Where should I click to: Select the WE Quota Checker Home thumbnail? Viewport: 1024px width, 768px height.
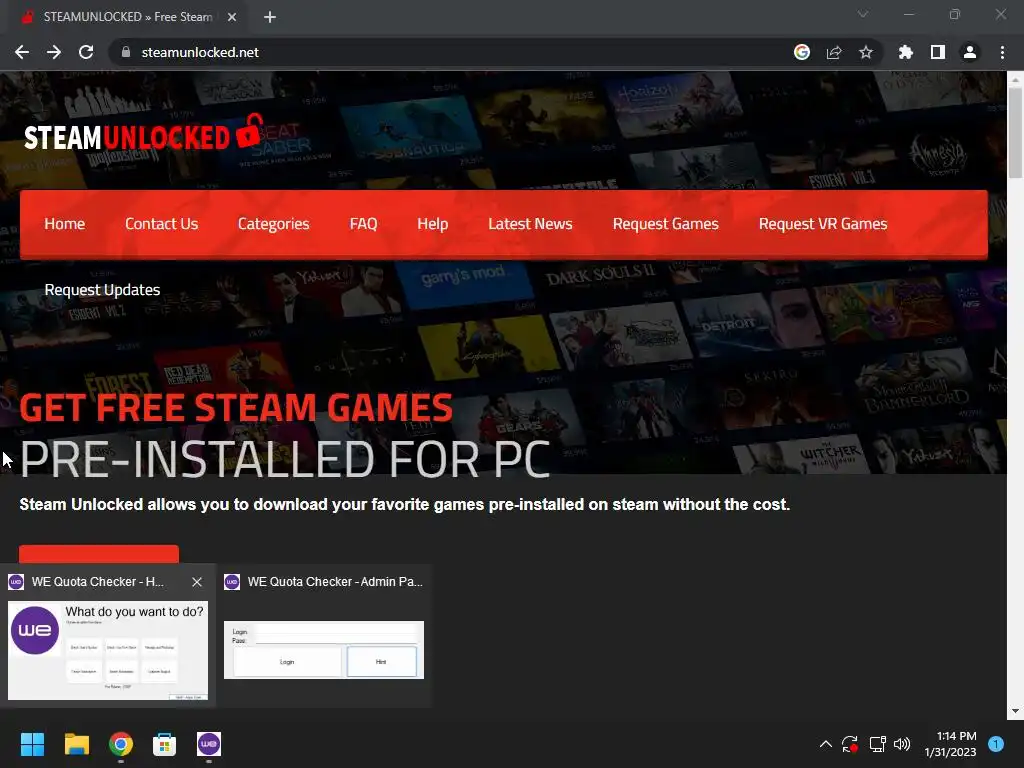click(x=108, y=650)
